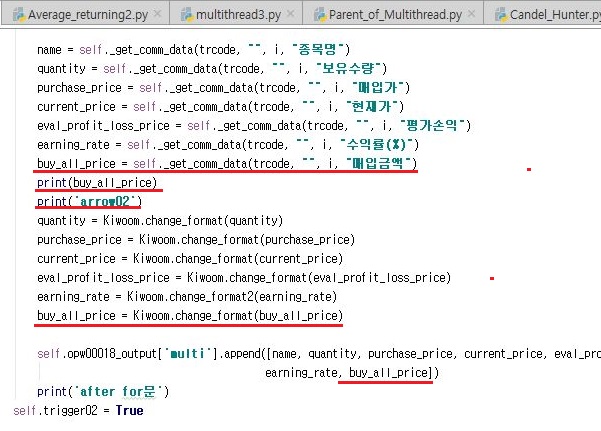
Task: Place cursor on the 'name = self._get_comm_data' line
Action: 194,49
